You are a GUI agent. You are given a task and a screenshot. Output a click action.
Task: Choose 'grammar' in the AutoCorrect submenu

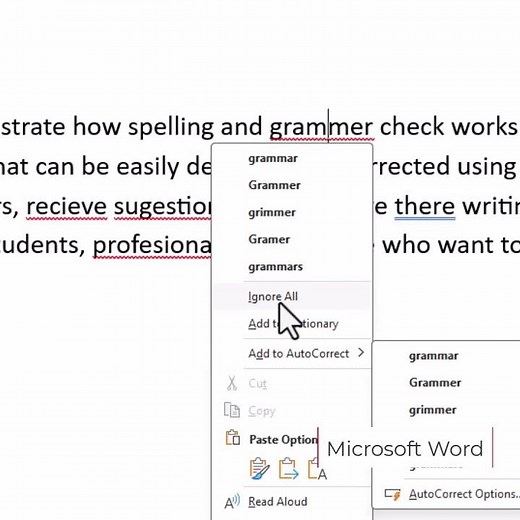point(433,356)
